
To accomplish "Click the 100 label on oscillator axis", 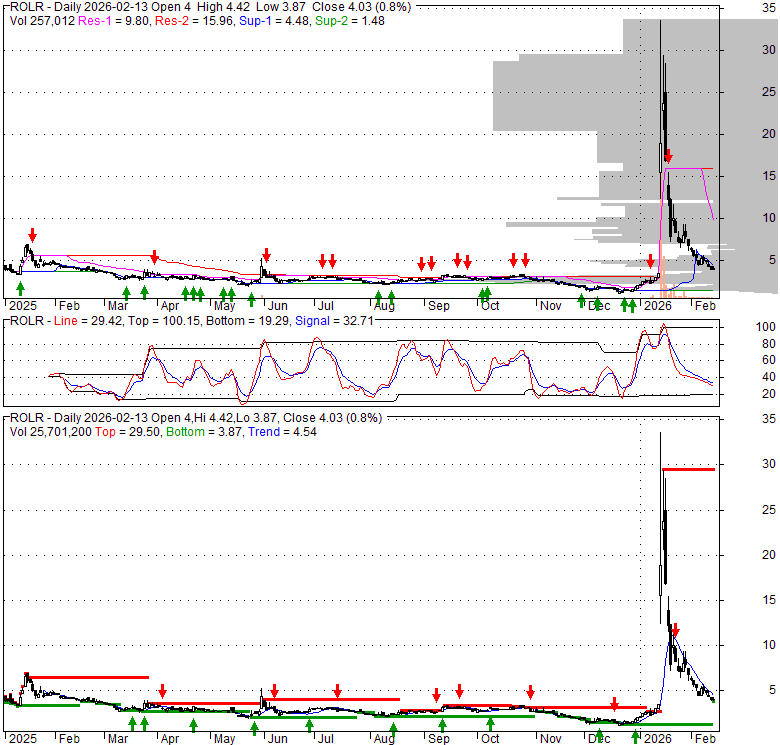I will [x=766, y=327].
